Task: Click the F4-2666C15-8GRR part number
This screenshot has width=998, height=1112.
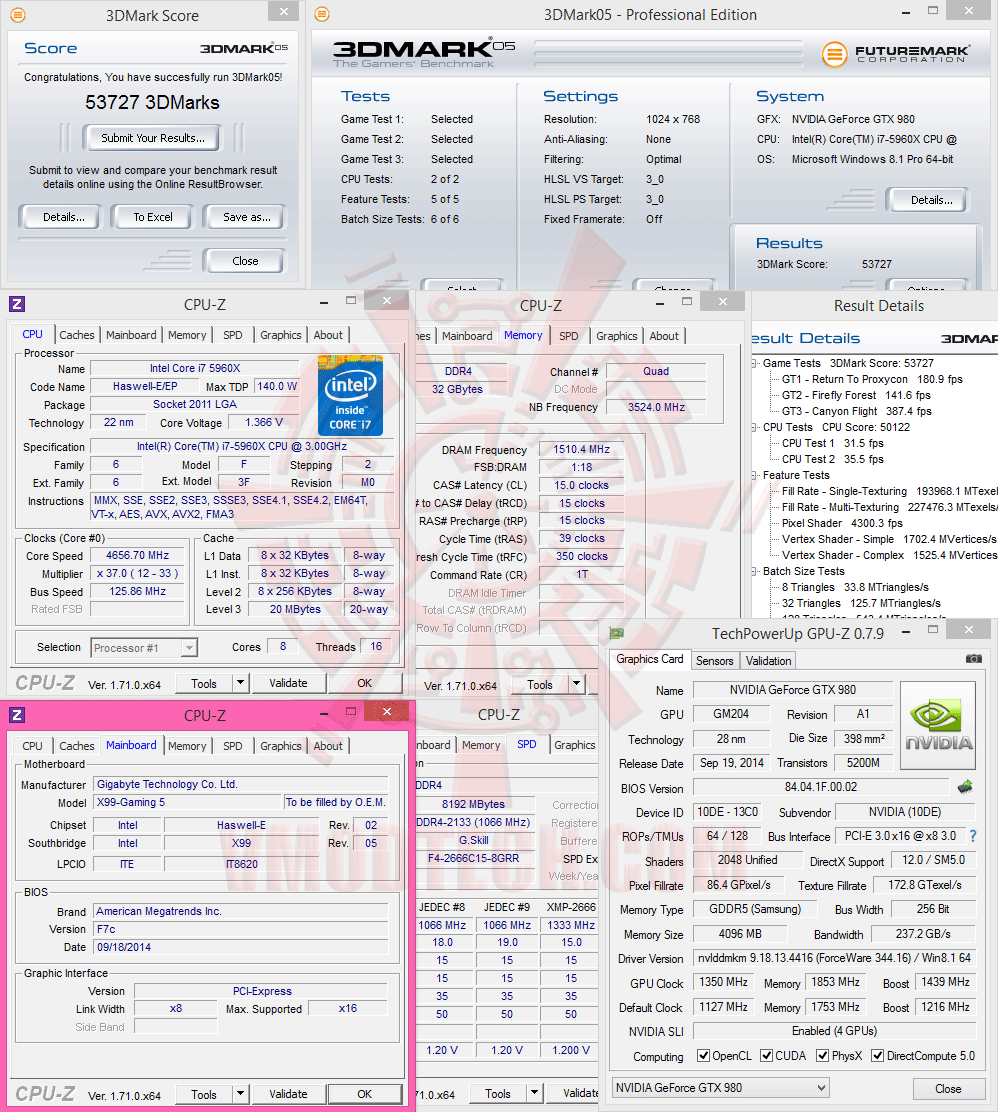Action: click(x=474, y=858)
